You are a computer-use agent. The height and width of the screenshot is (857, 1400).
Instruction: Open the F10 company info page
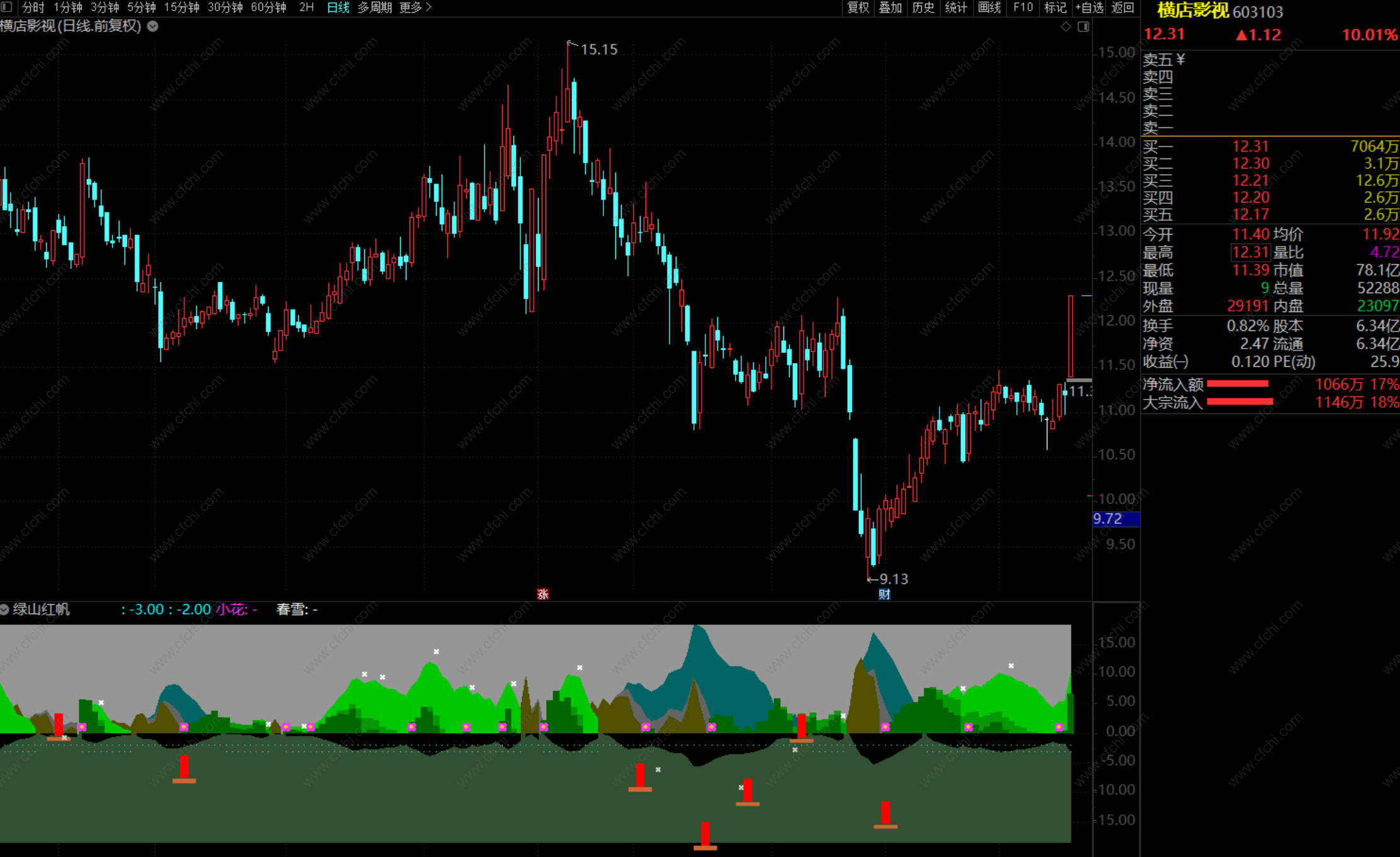click(1023, 8)
